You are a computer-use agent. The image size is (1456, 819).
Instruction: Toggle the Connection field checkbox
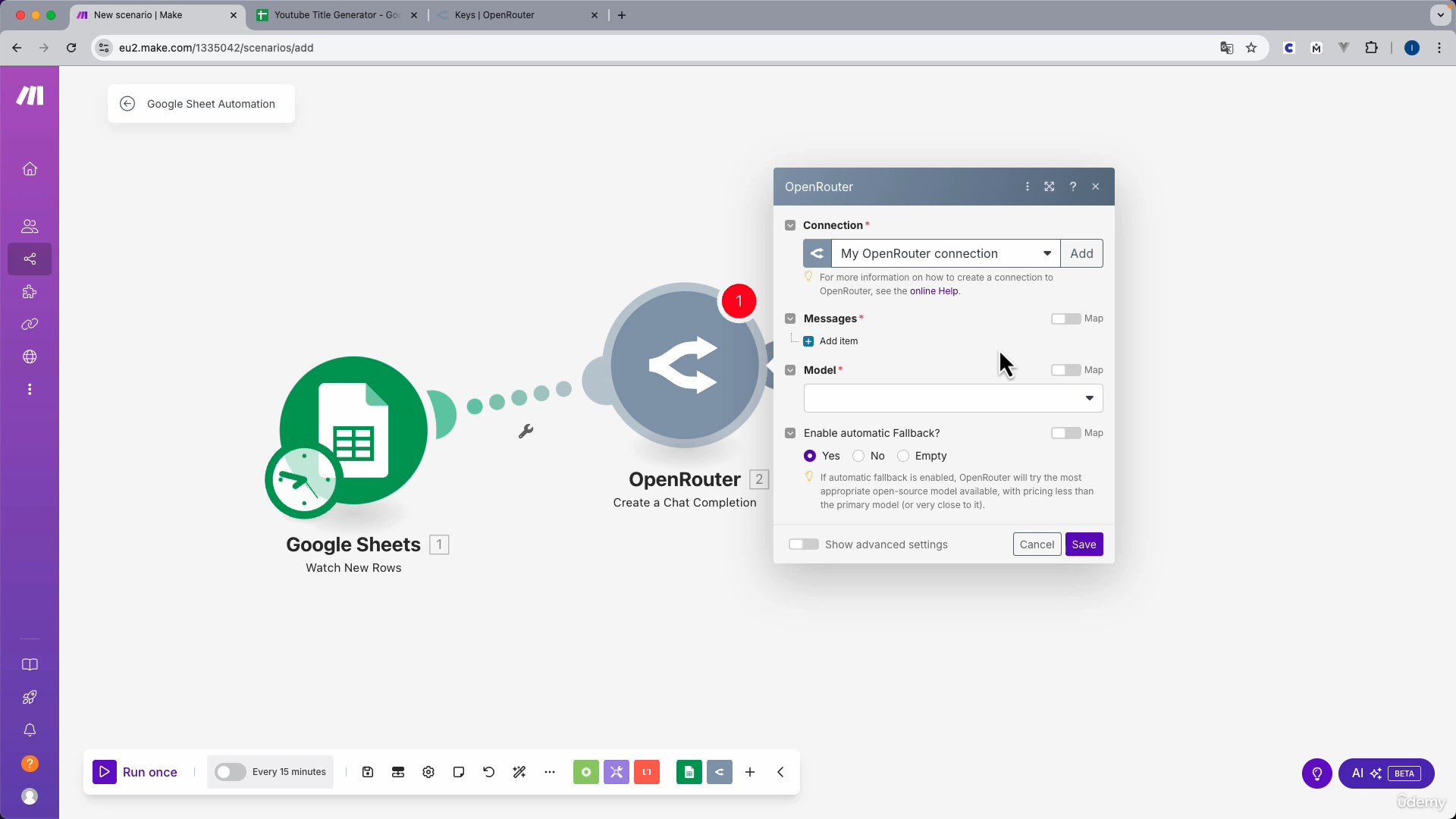pos(790,225)
